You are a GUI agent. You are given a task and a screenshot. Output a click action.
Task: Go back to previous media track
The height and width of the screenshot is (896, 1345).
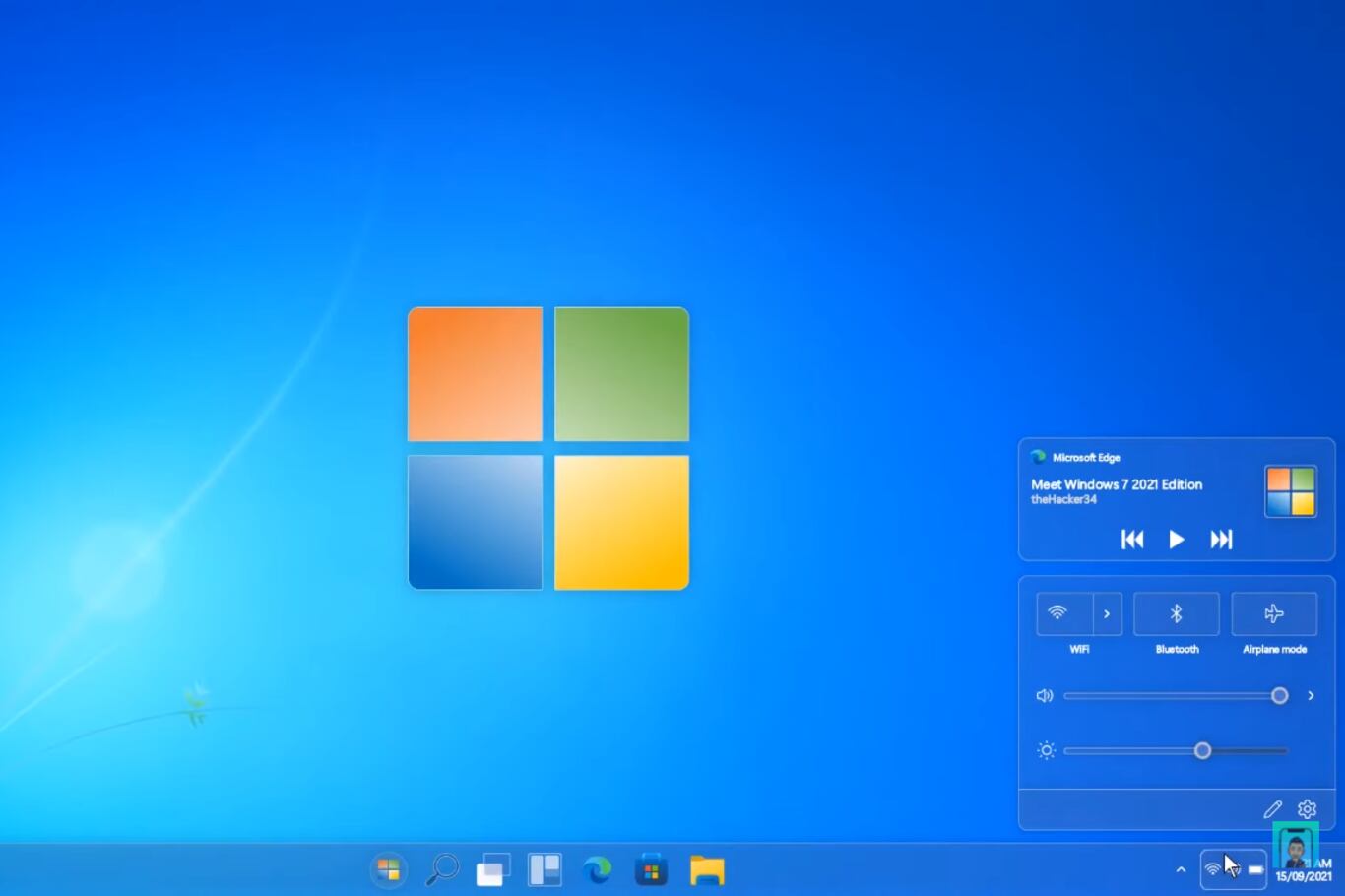(x=1132, y=540)
